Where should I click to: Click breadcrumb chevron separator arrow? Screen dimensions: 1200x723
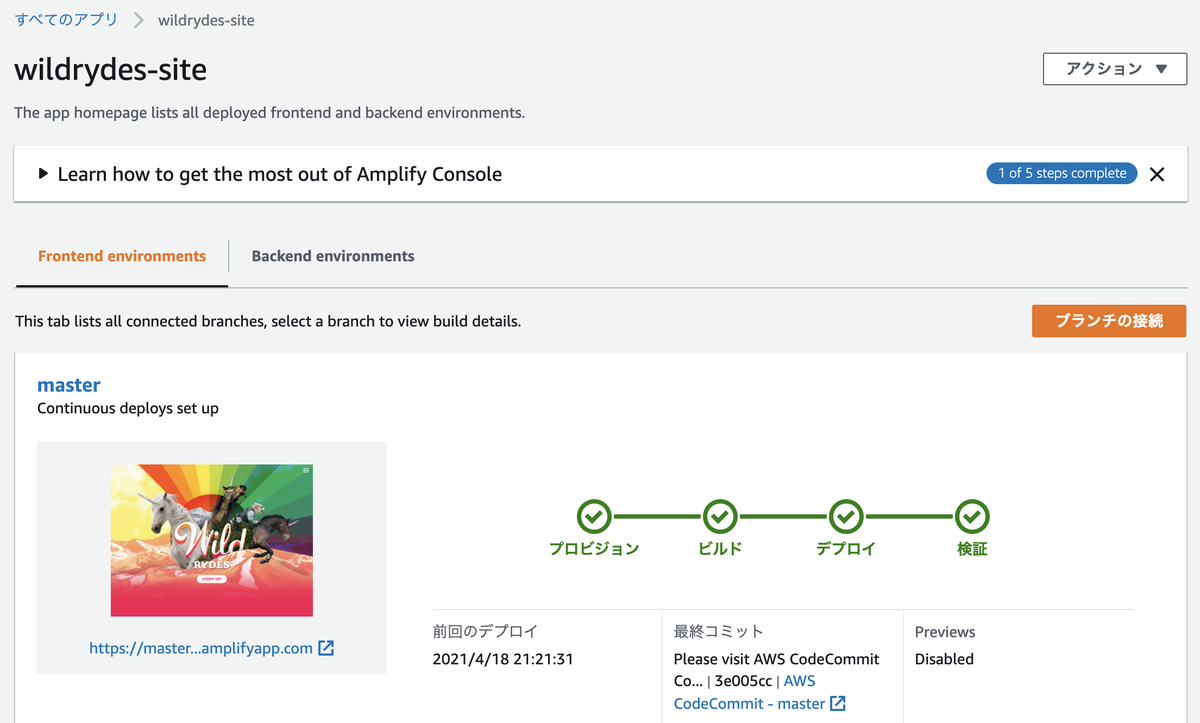[138, 20]
